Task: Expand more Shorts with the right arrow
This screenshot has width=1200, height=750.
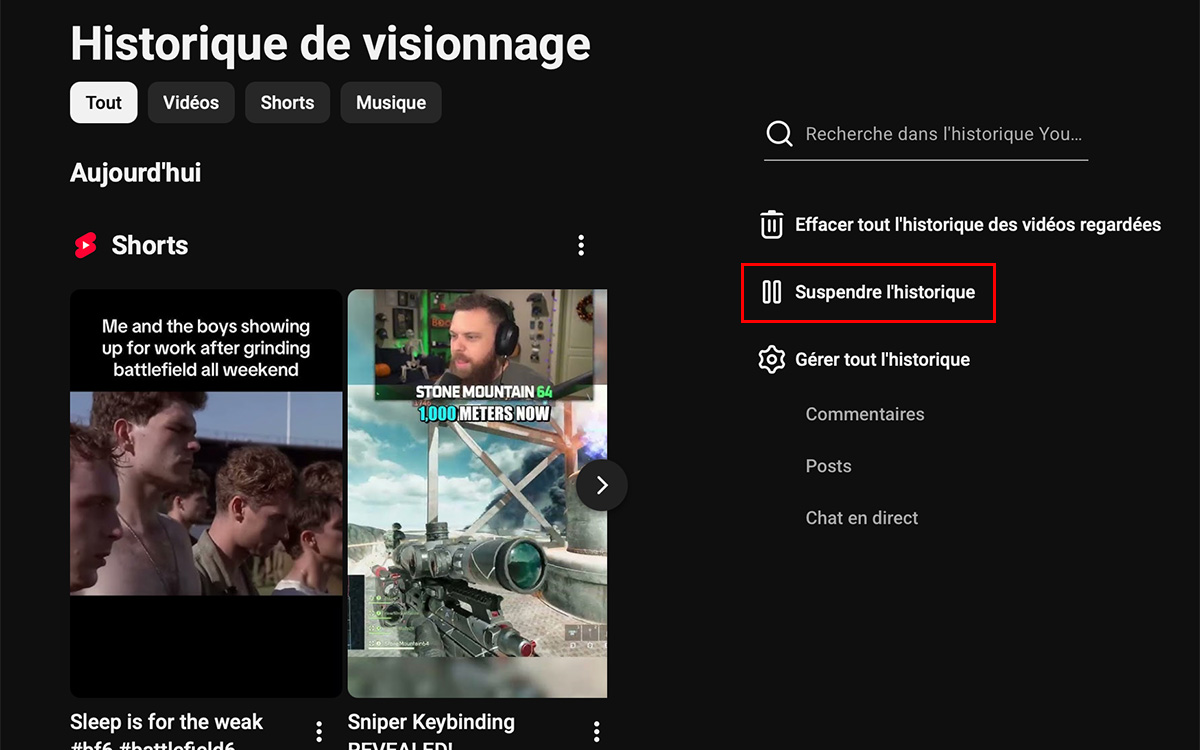Action: (x=601, y=485)
